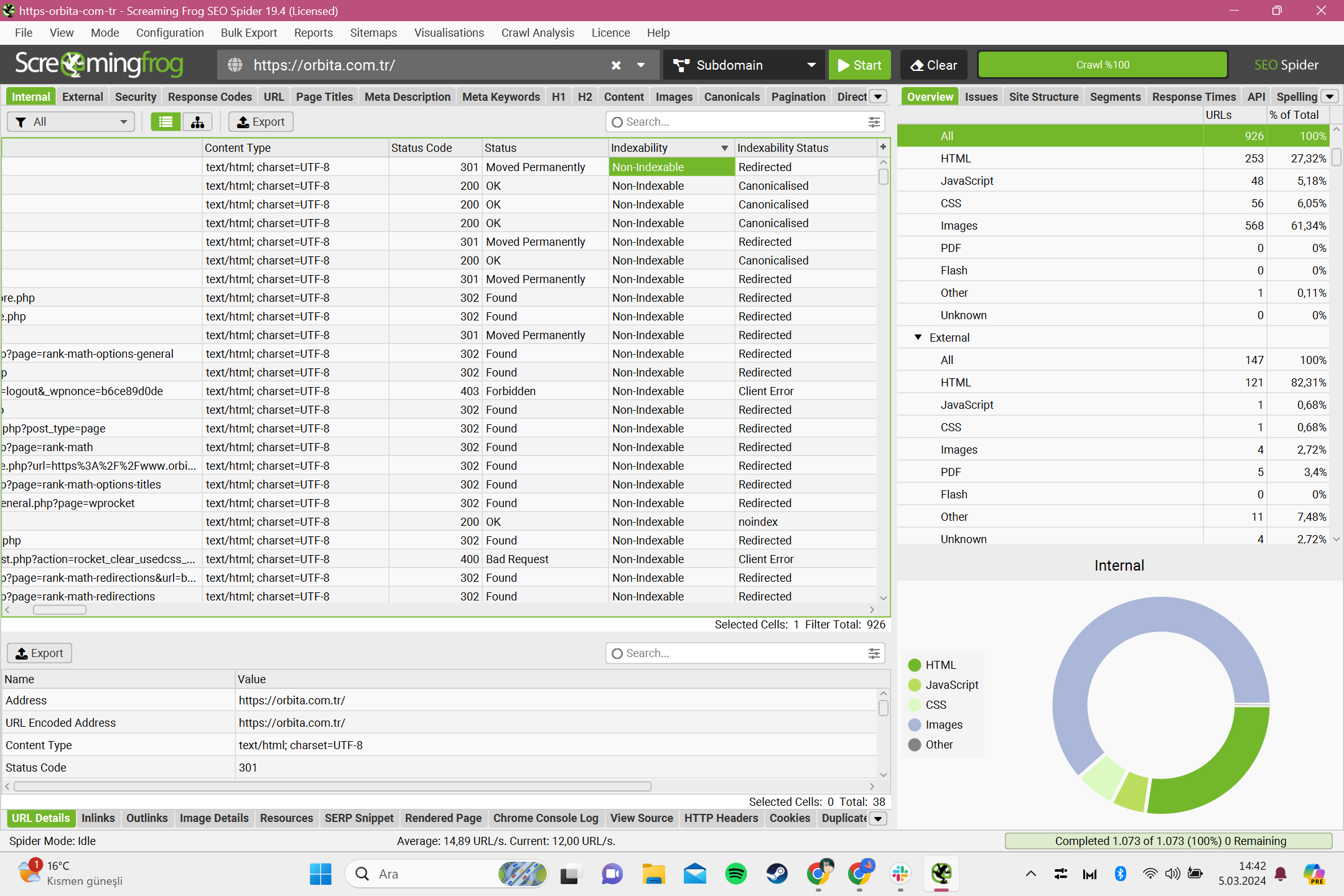Click the JavaScript legend color swatch
The width and height of the screenshot is (1344, 896).
[x=915, y=685]
